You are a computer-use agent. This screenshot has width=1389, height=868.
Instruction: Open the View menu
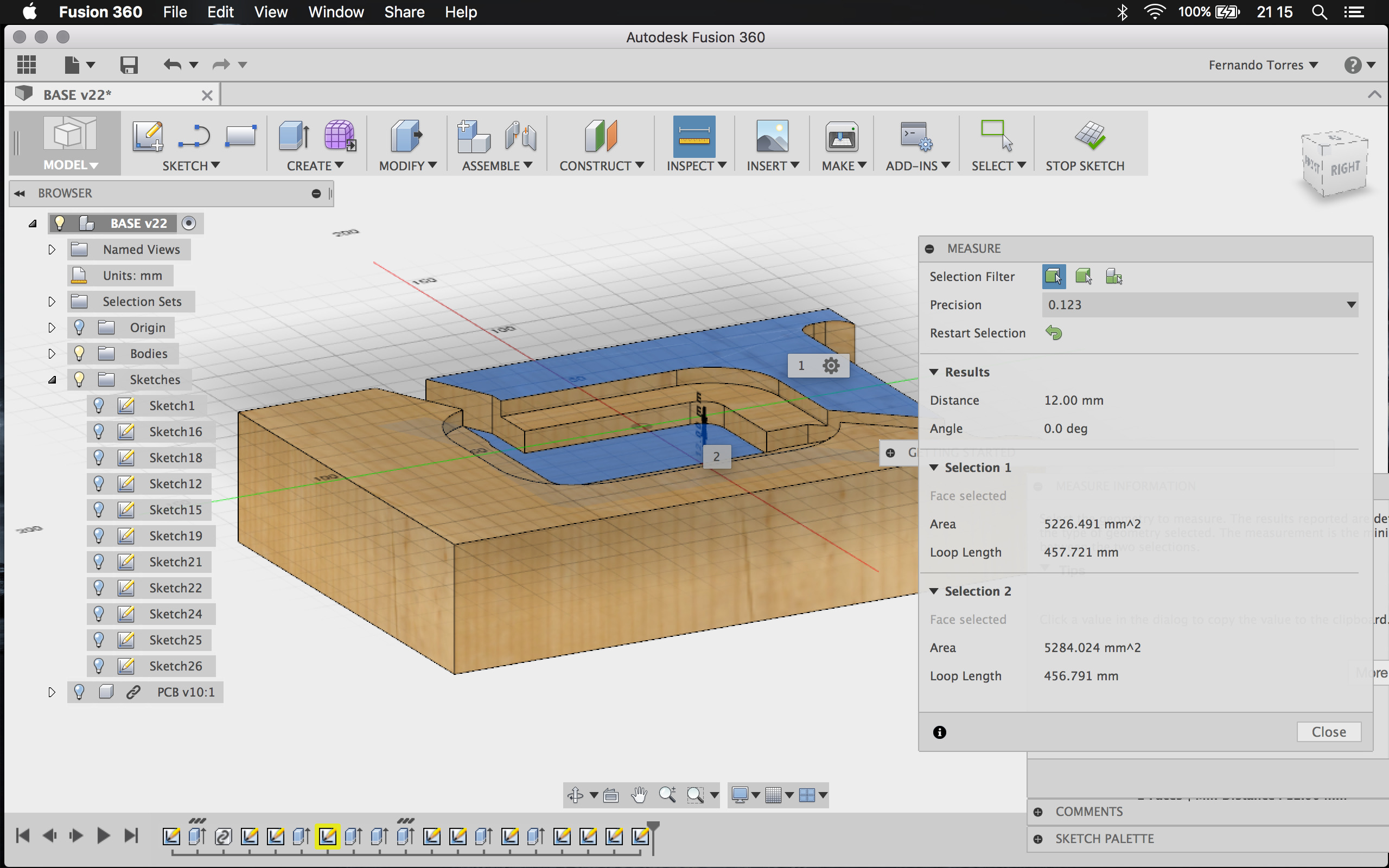click(271, 12)
